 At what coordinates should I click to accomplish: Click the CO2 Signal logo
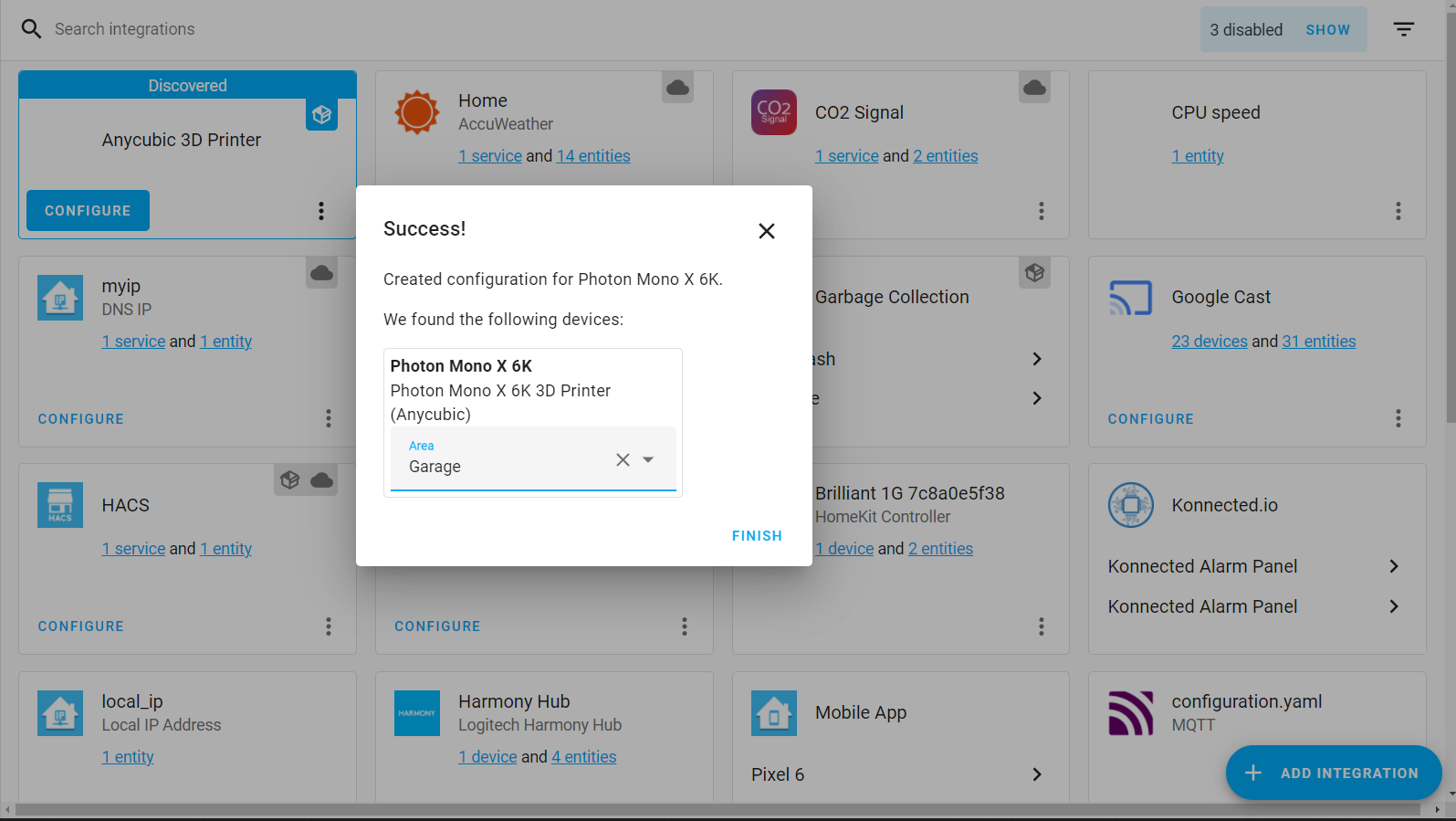coord(774,112)
